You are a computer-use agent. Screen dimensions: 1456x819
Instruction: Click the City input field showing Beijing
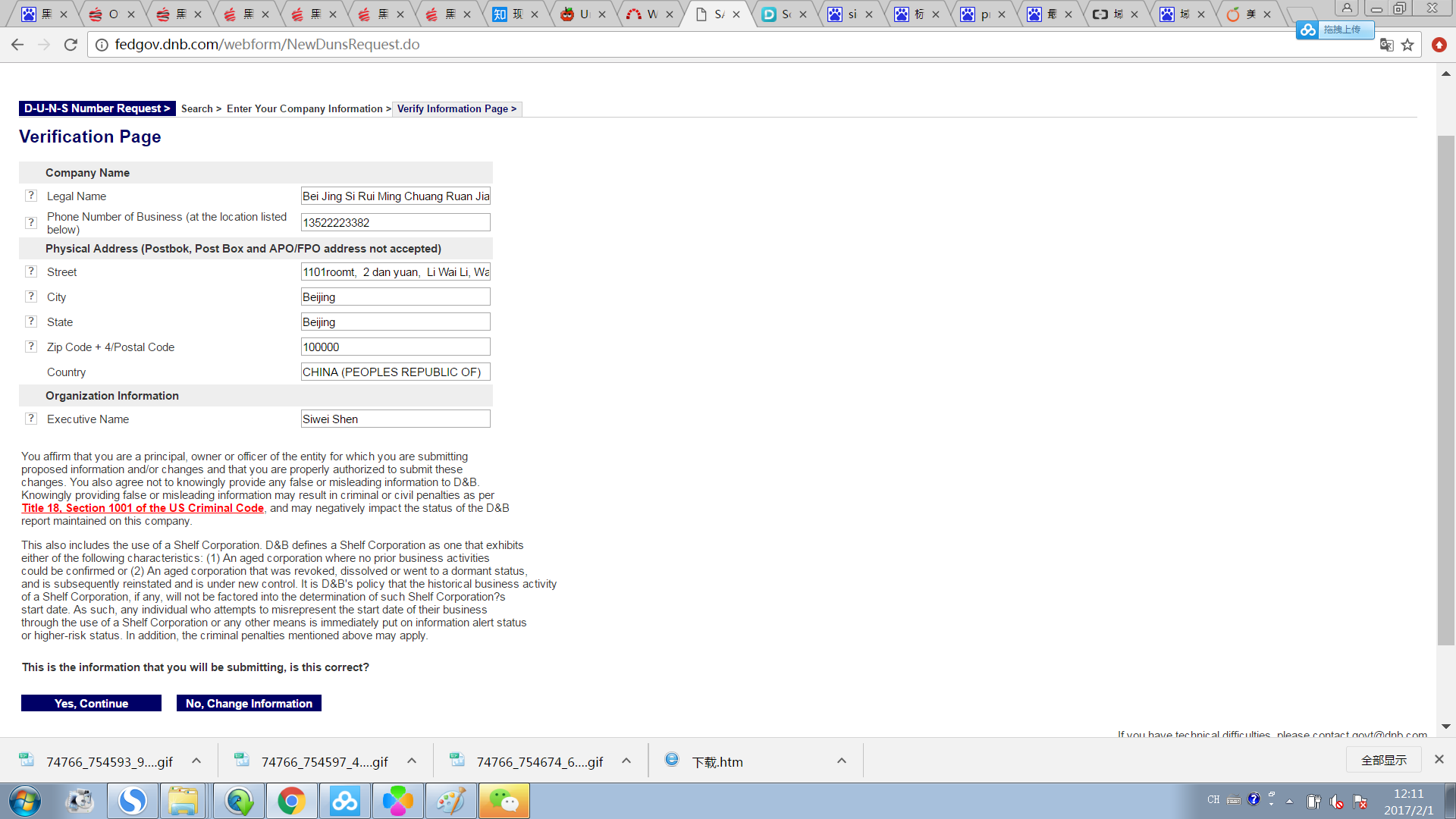coord(395,296)
